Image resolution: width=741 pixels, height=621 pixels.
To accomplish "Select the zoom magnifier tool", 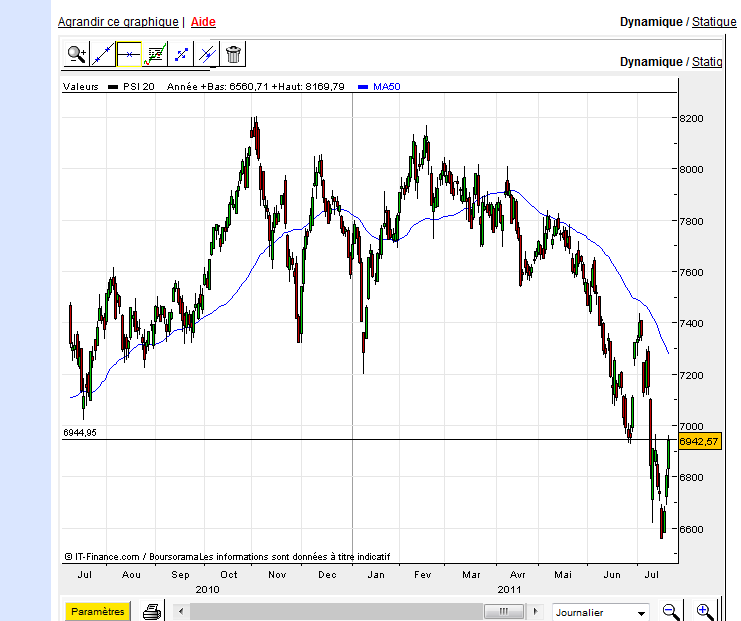I will [x=77, y=54].
